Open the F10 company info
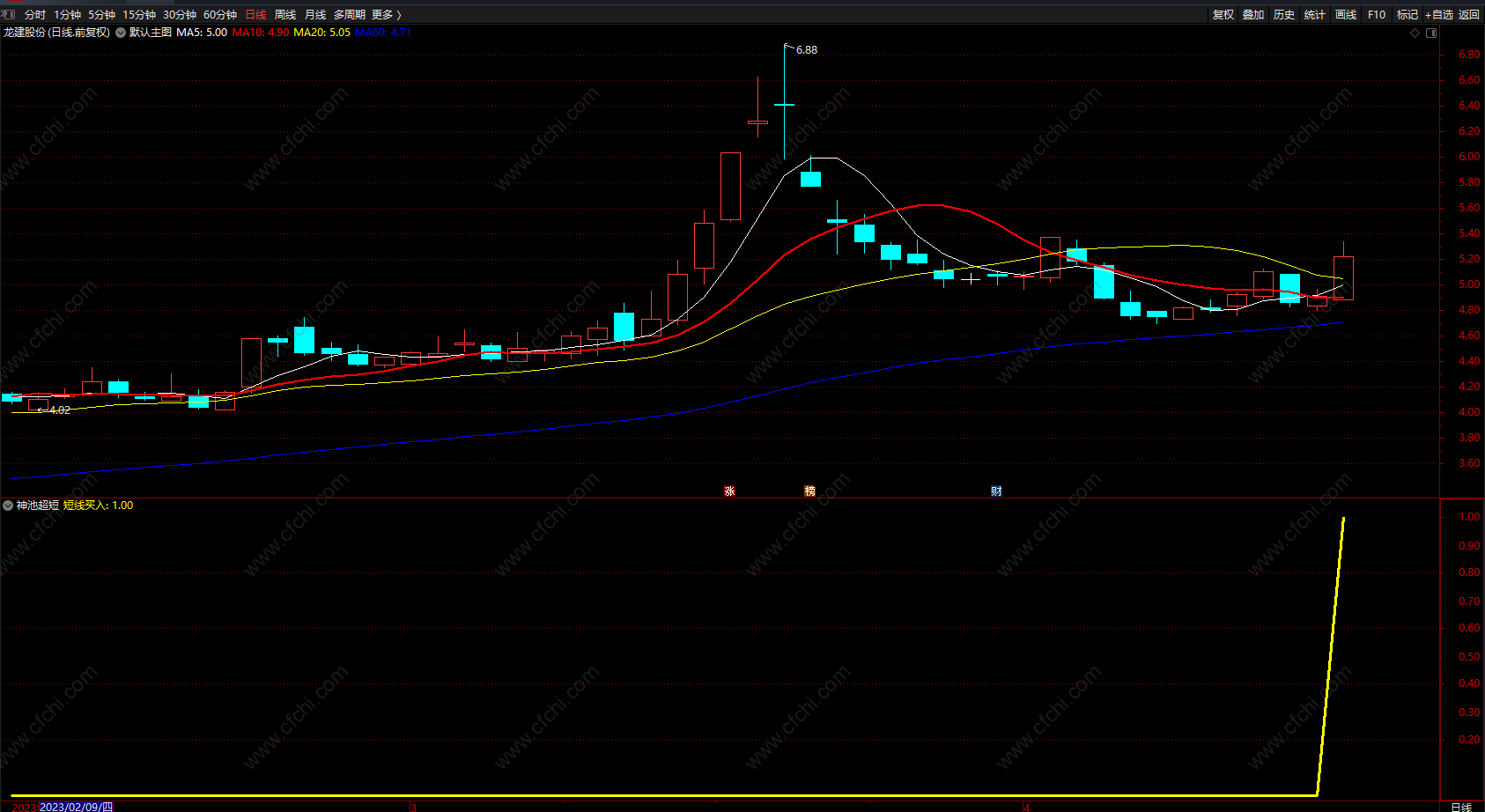The width and height of the screenshot is (1485, 812). tap(1377, 15)
